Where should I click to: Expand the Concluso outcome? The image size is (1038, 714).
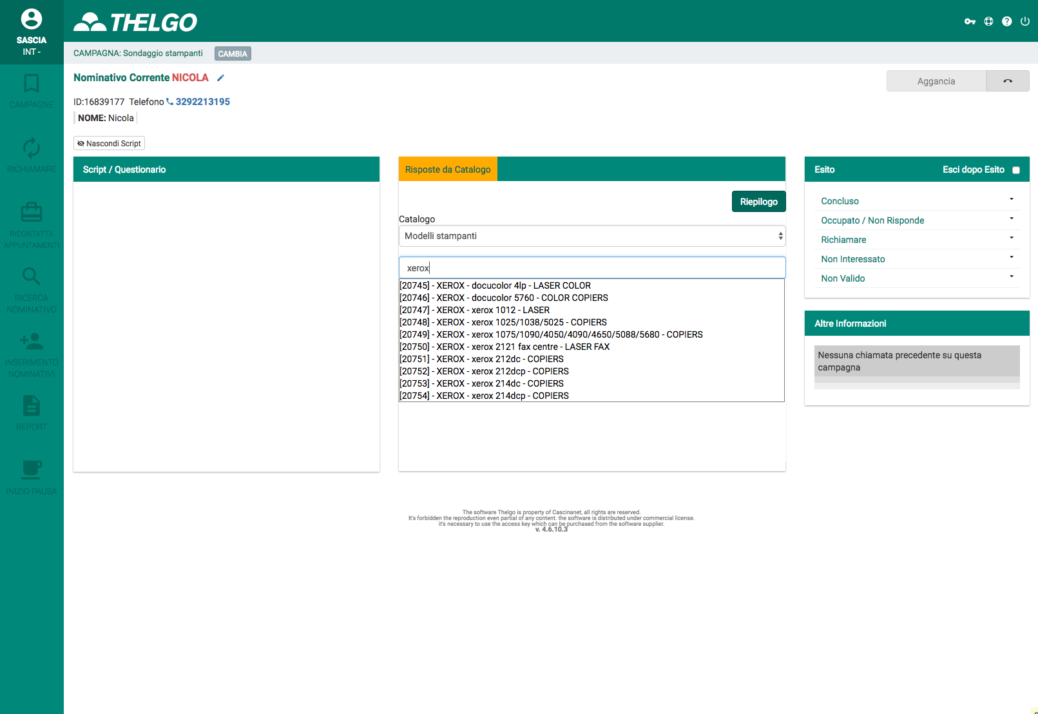[x=916, y=201]
